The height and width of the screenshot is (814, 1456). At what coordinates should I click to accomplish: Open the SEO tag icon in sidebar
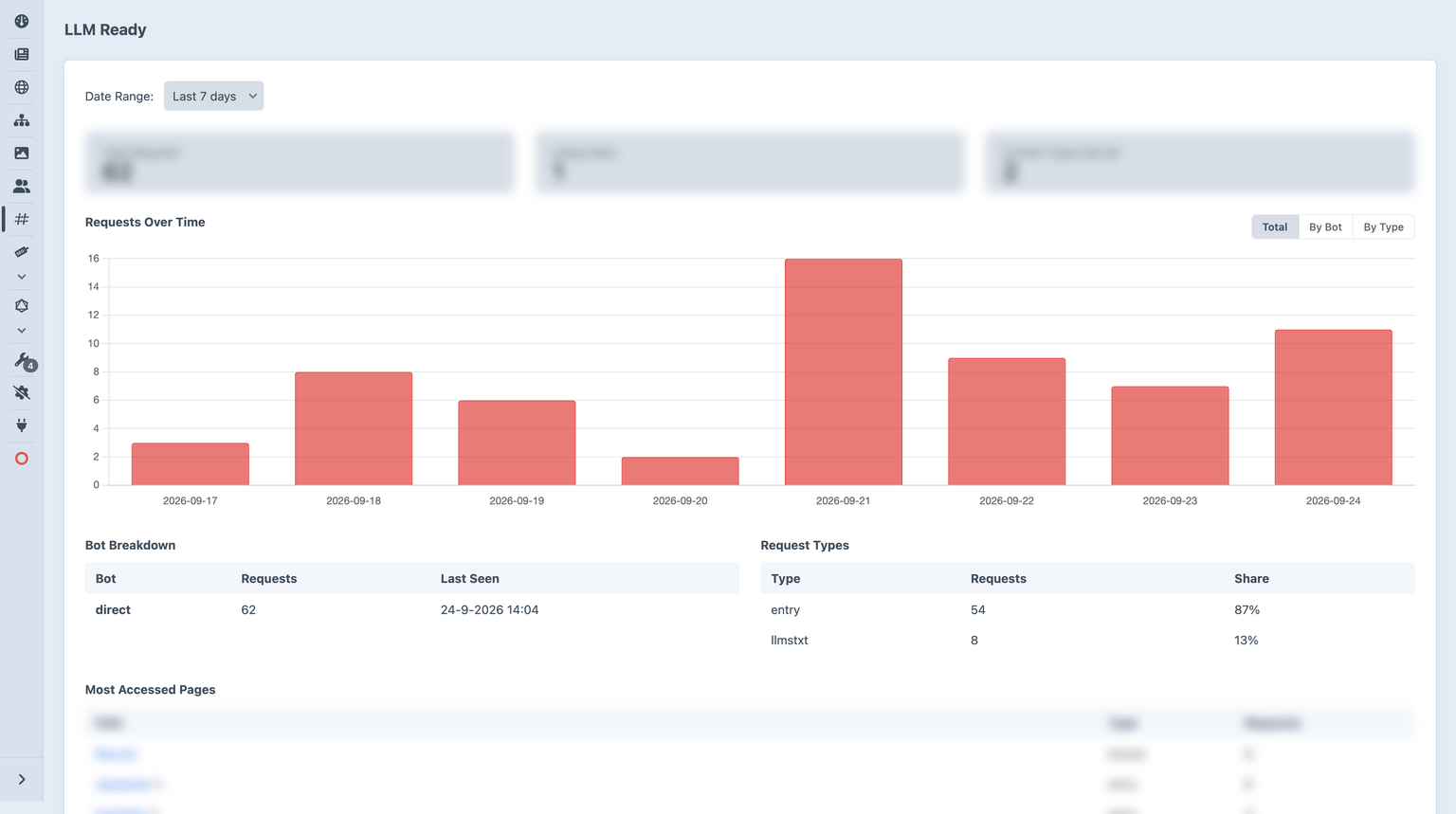point(21,252)
